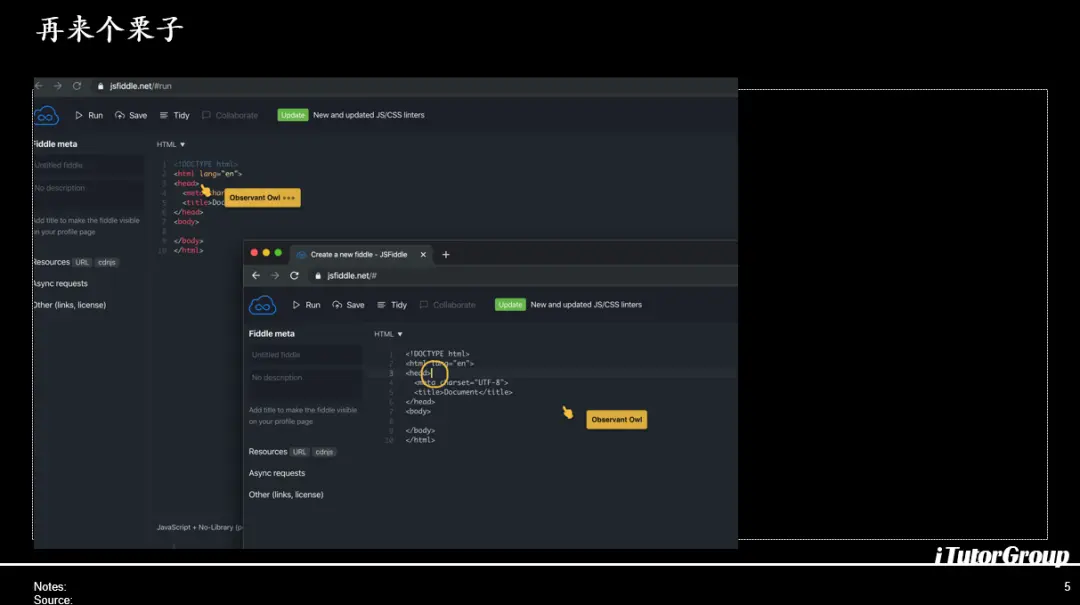Click the red close window dot

254,253
